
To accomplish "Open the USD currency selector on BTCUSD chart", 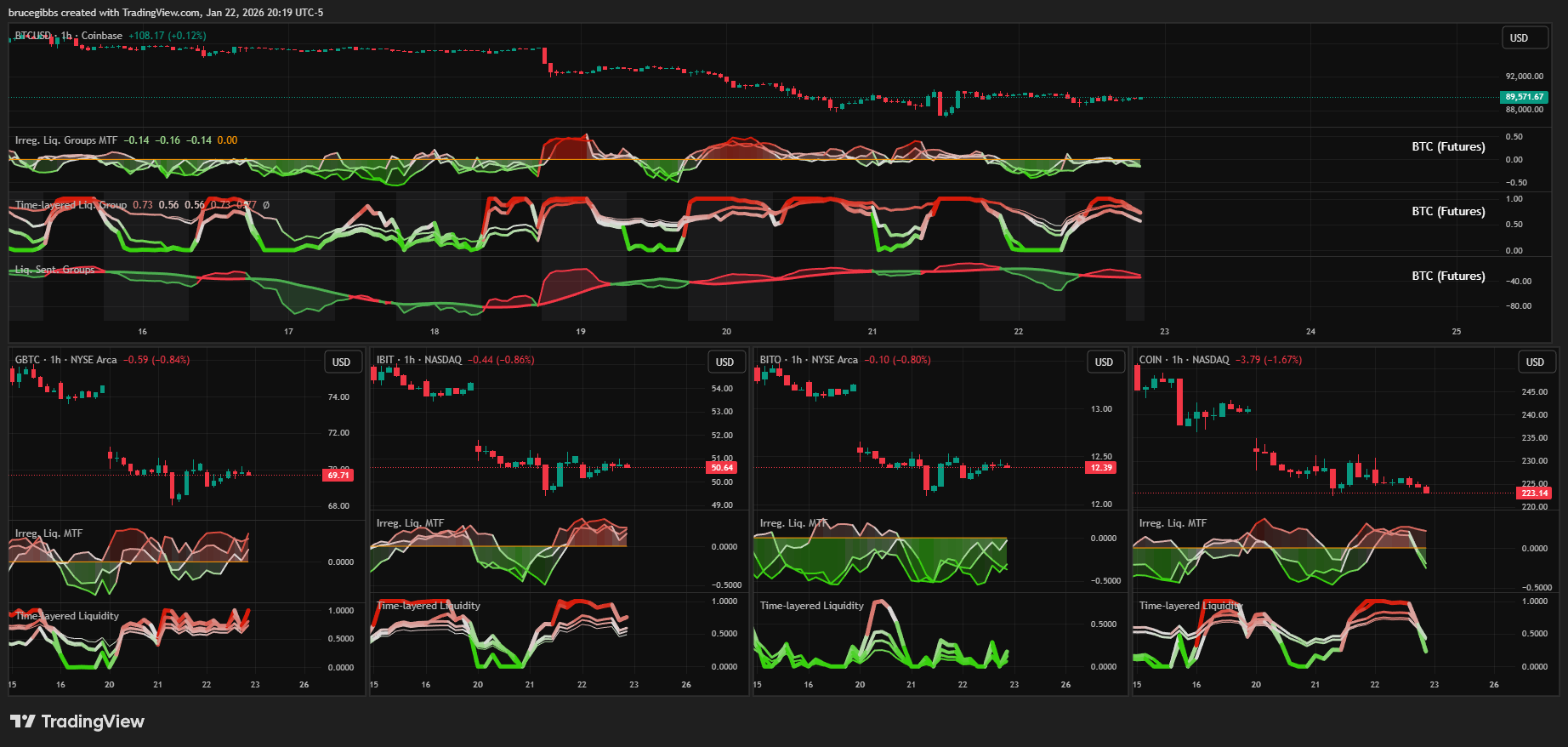I will coord(1519,38).
